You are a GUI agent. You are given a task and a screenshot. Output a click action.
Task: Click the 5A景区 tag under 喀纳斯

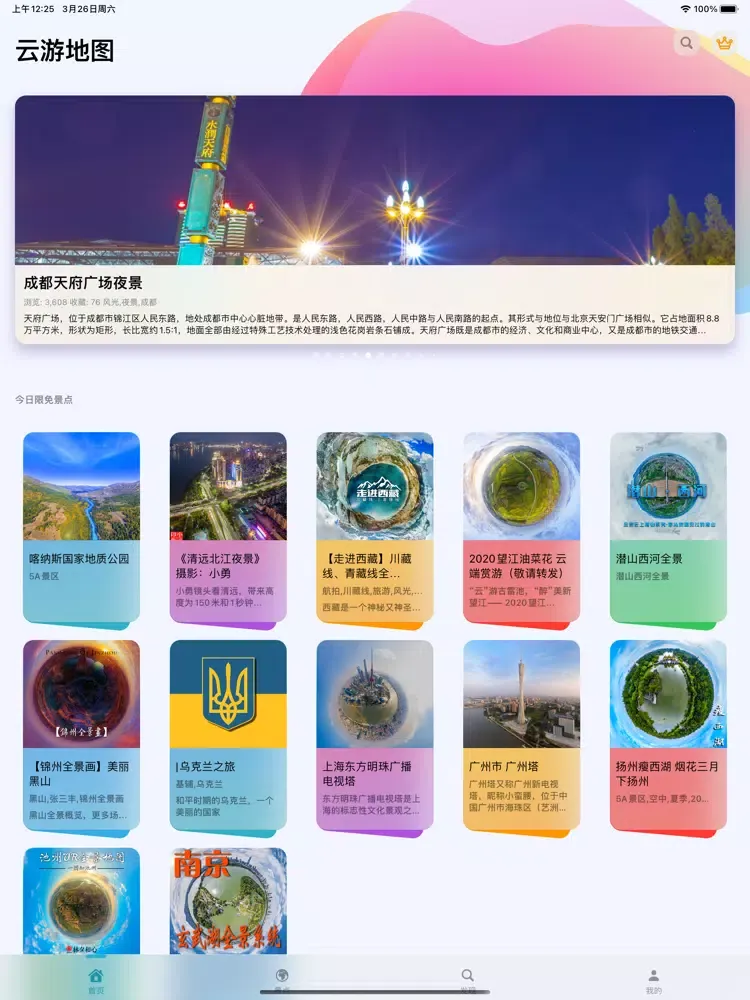tap(44, 576)
